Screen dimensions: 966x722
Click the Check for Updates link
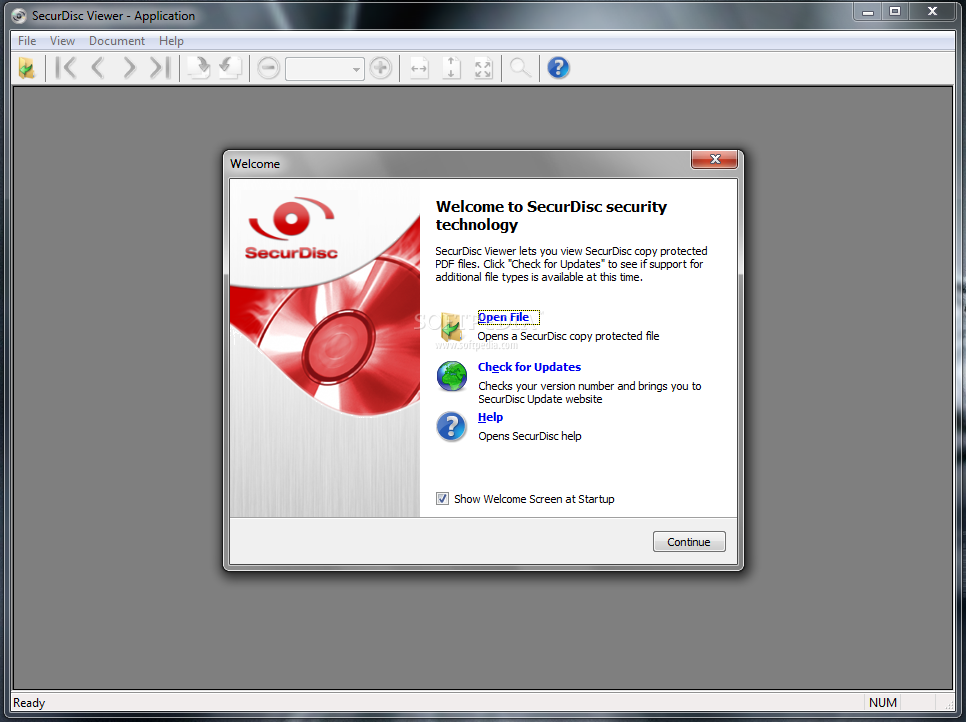click(529, 367)
